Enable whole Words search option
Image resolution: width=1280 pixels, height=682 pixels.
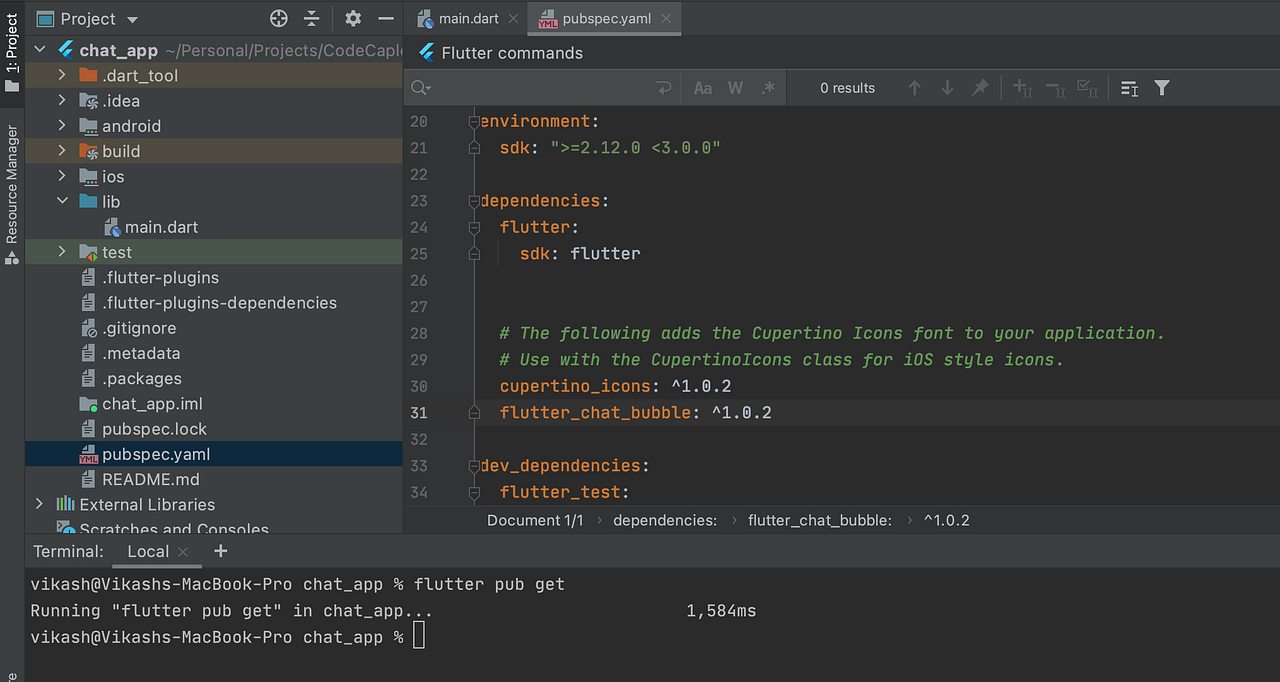point(735,88)
